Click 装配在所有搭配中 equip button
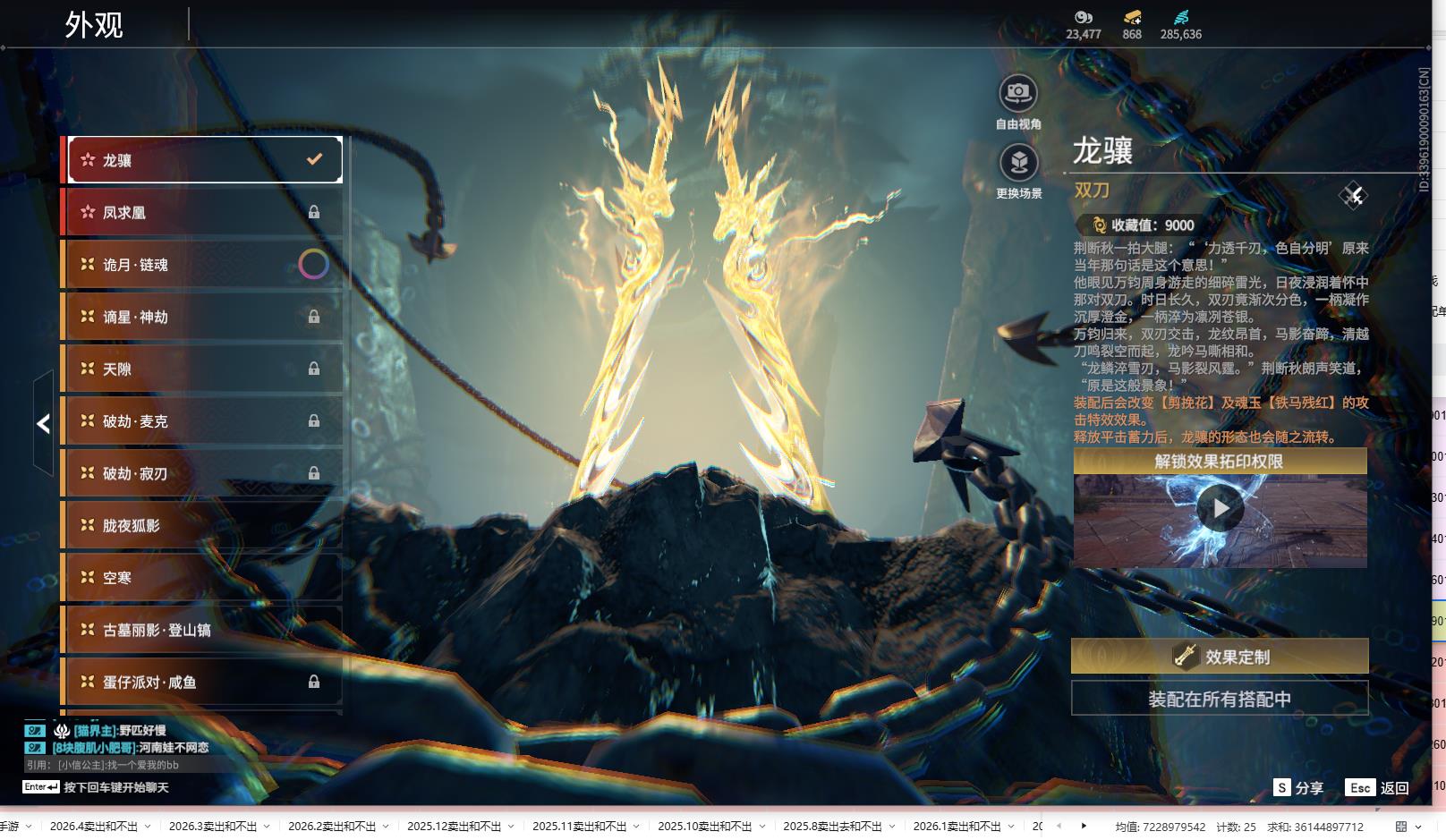The width and height of the screenshot is (1446, 840). coord(1220,699)
